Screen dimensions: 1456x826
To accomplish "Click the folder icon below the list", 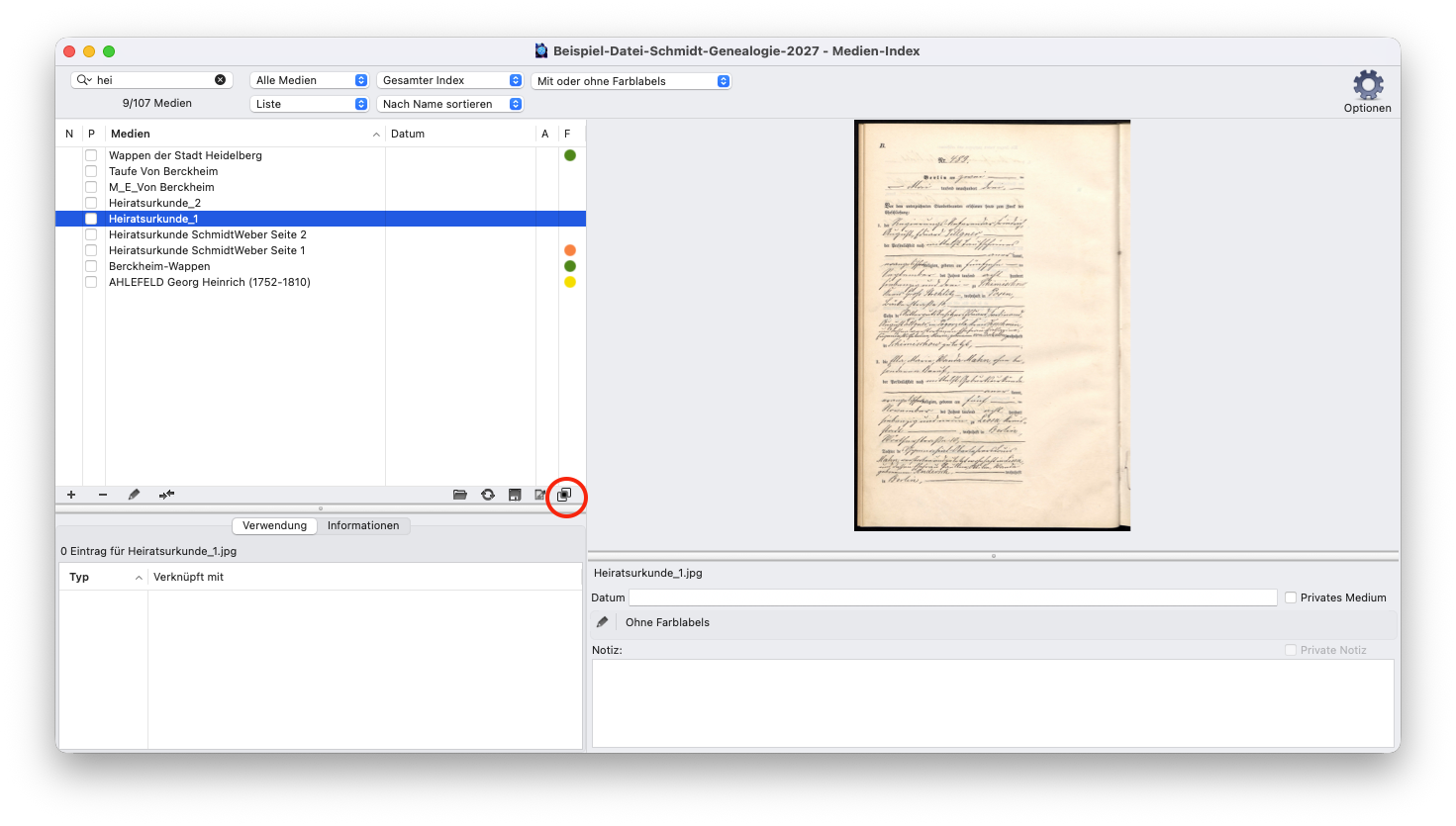I will (460, 495).
